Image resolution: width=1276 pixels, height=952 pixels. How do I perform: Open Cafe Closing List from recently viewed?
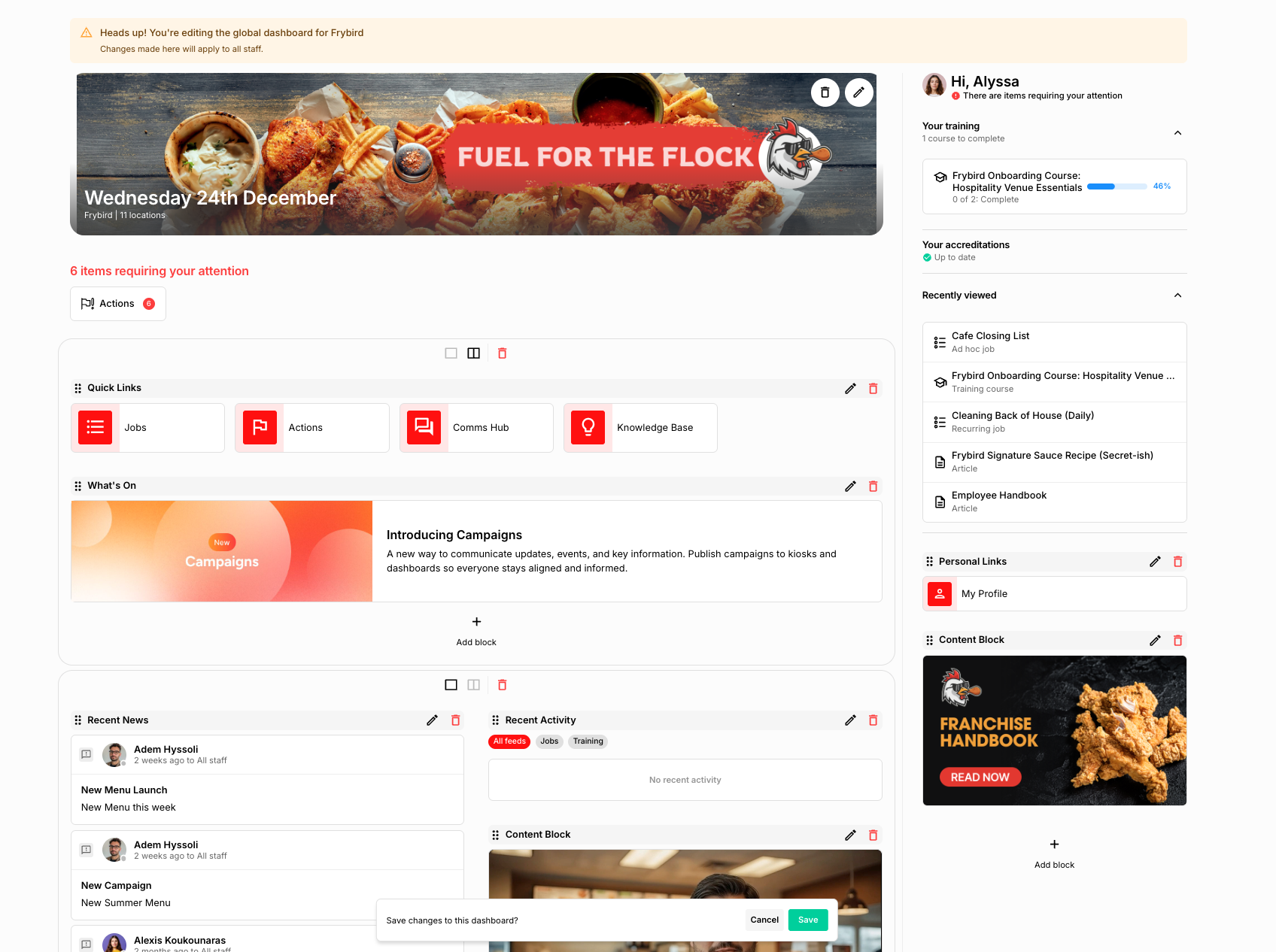pos(1054,342)
